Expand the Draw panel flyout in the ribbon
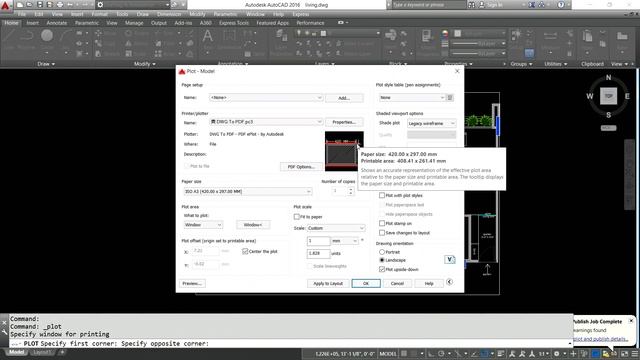 click(46, 64)
